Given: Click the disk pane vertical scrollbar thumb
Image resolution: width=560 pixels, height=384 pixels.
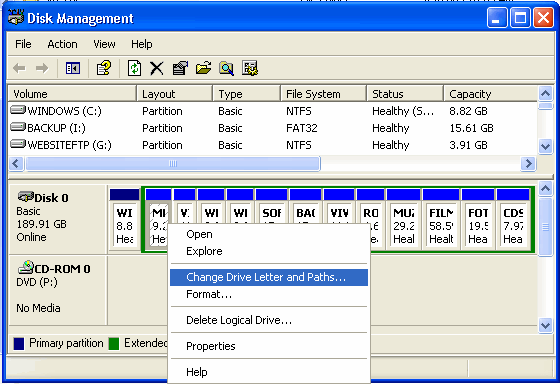Looking at the screenshot, I should 545,227.
